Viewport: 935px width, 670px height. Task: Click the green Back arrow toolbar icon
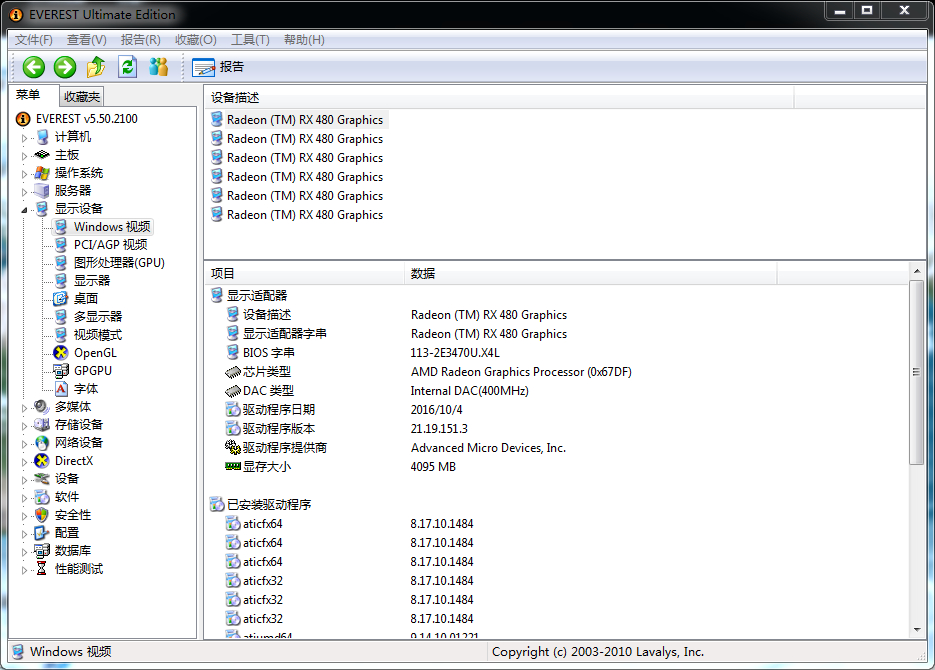[x=34, y=67]
